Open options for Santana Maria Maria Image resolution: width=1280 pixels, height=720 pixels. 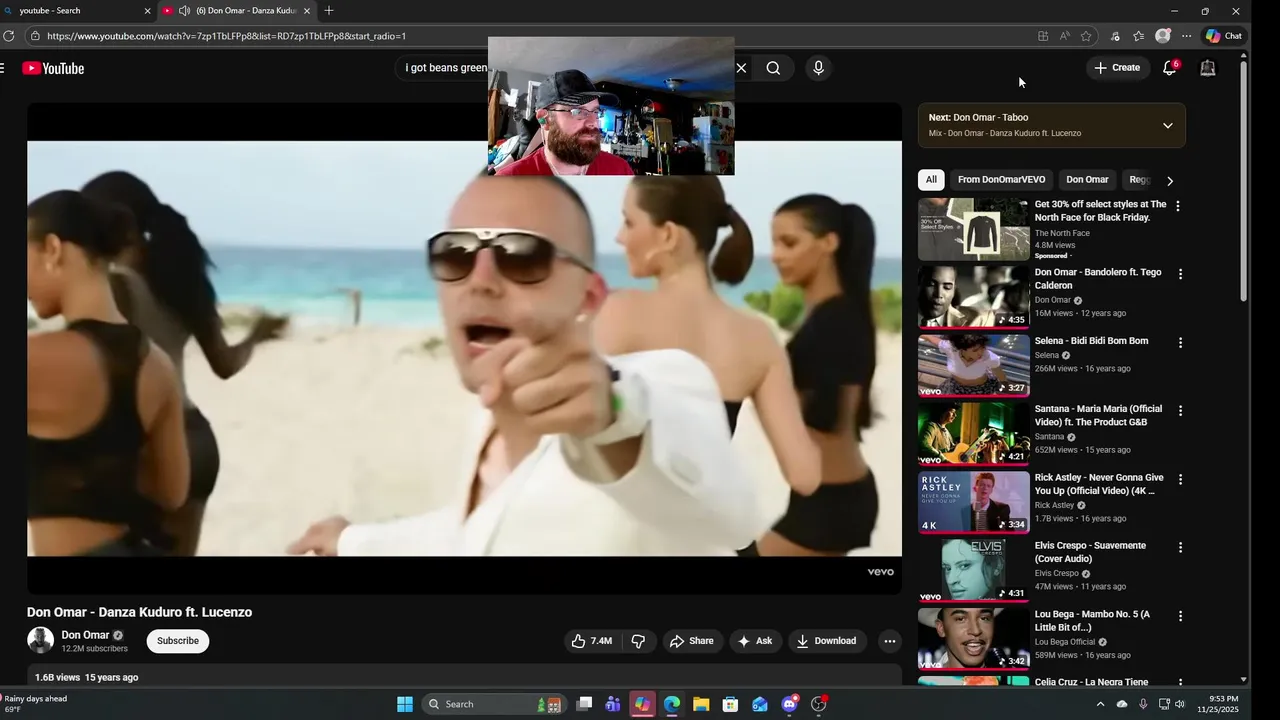tap(1180, 410)
